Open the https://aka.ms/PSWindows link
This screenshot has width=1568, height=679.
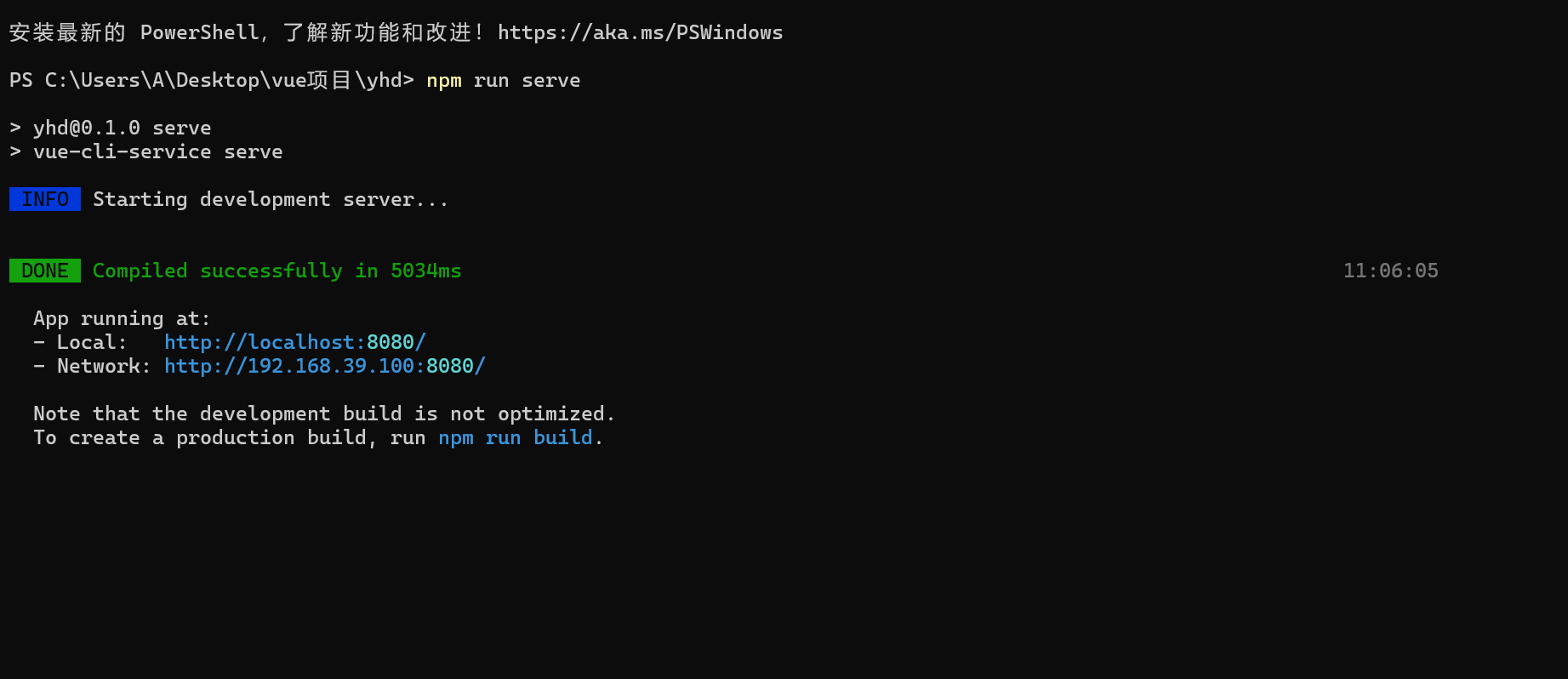(640, 33)
